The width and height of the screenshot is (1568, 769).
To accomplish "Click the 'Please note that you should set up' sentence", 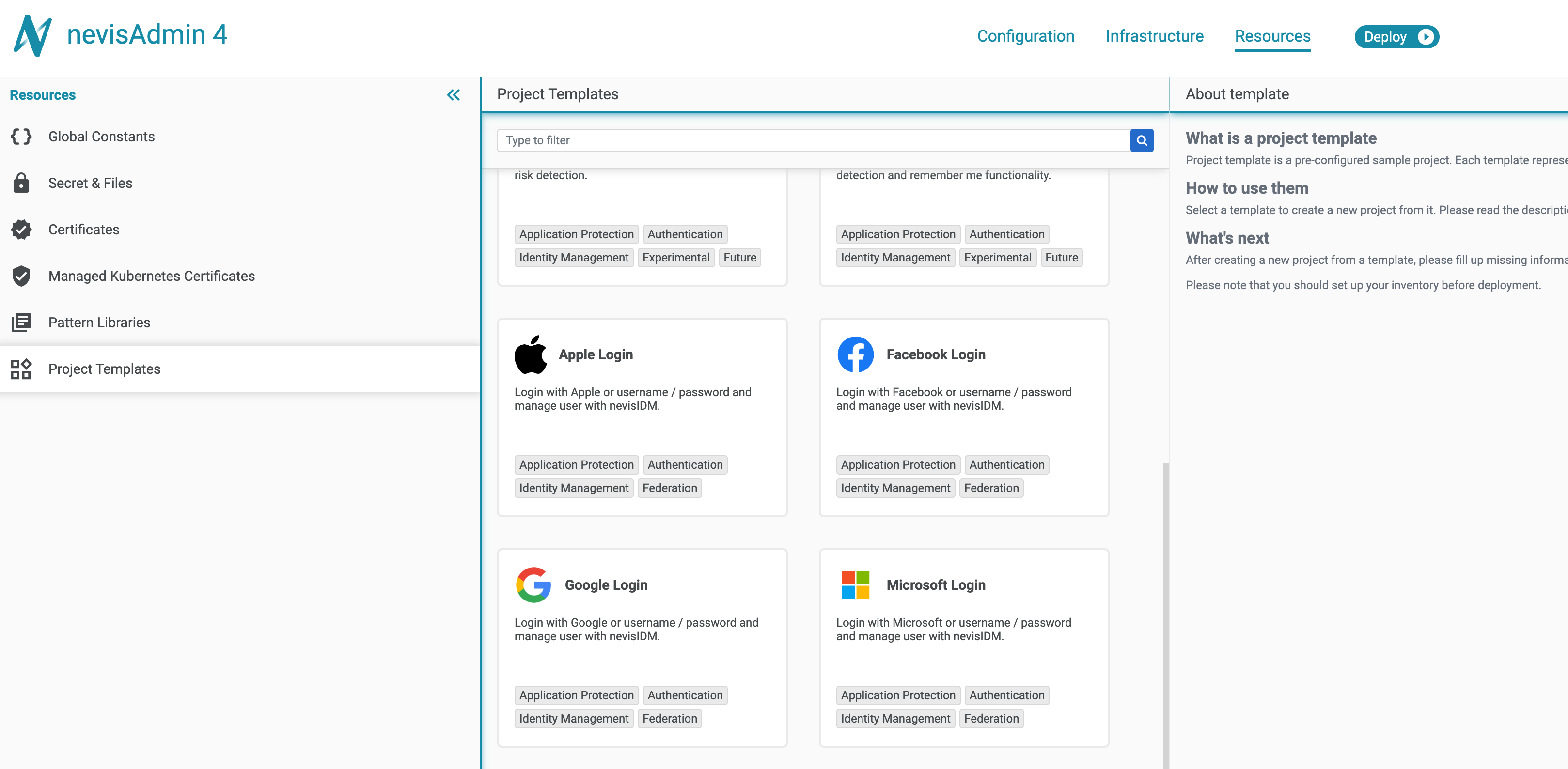I will (1363, 285).
